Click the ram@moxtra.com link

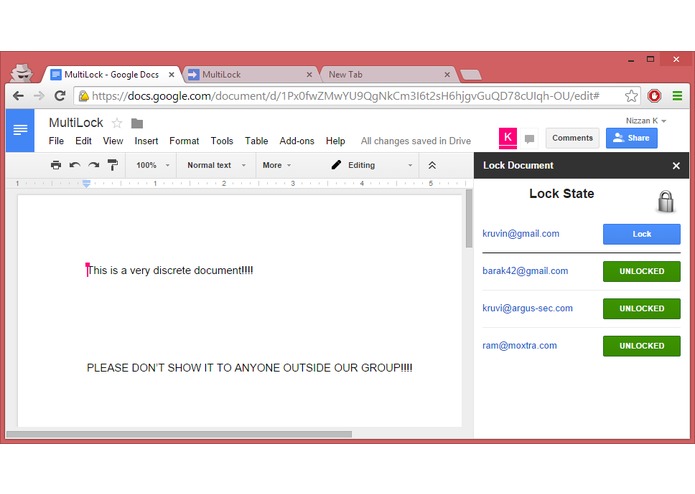tap(519, 345)
